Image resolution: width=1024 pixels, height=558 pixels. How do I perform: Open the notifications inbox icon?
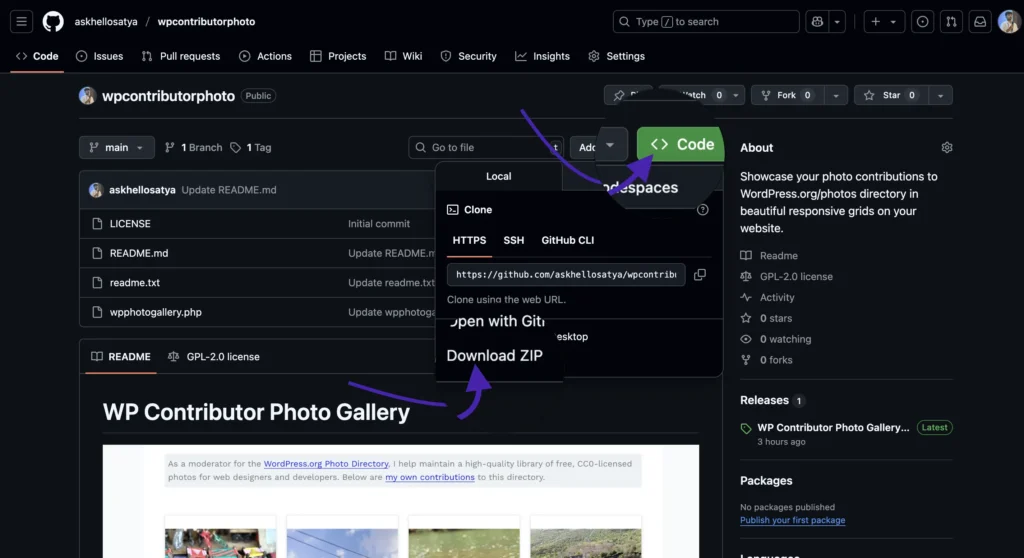[x=980, y=21]
